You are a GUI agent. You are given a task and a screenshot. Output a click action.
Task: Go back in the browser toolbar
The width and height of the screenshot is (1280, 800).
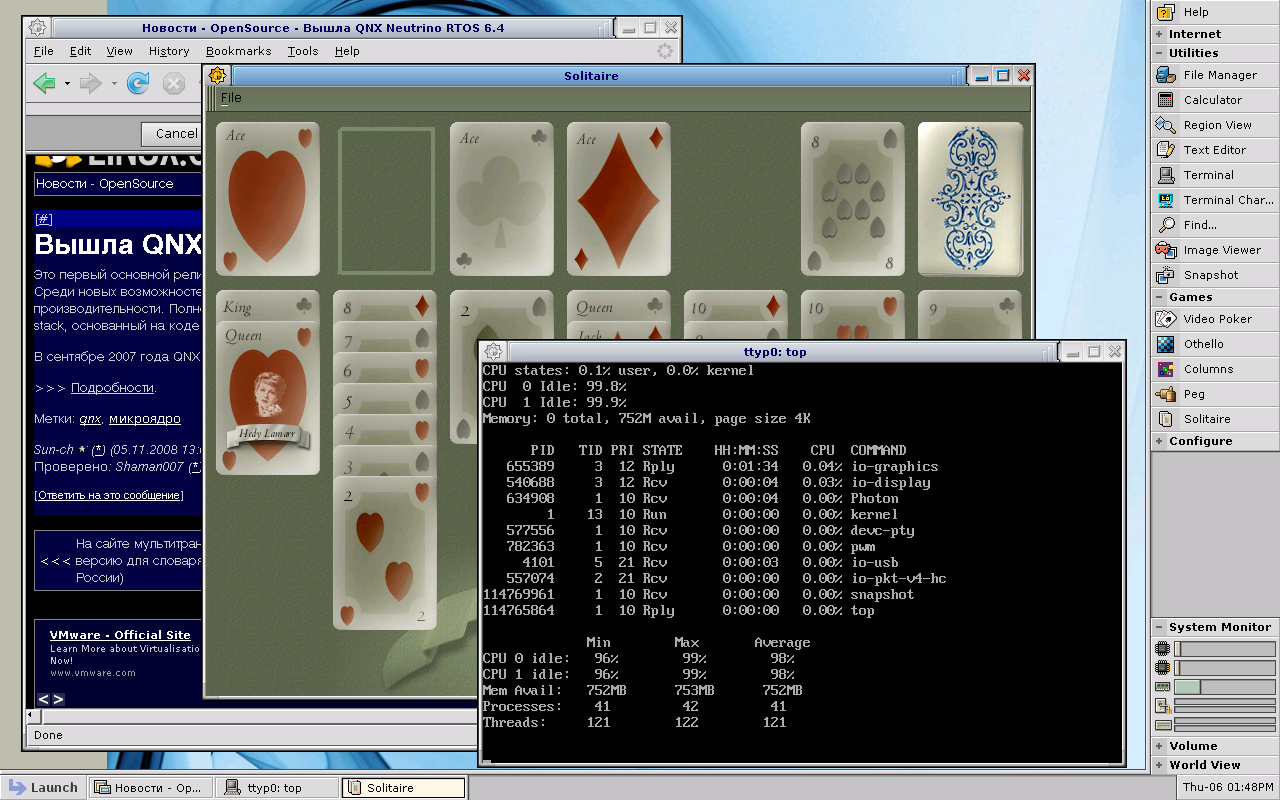tap(43, 84)
